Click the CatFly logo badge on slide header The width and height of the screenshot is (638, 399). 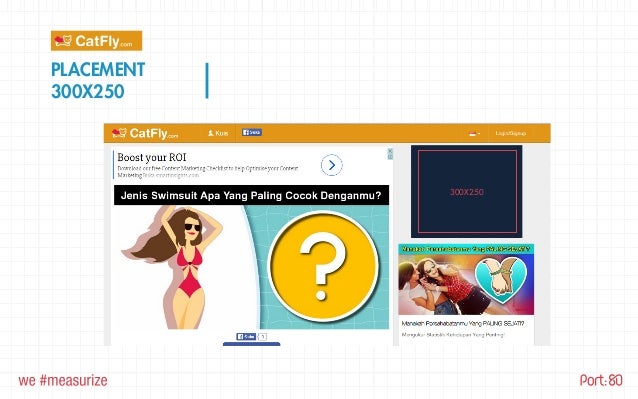click(x=96, y=41)
